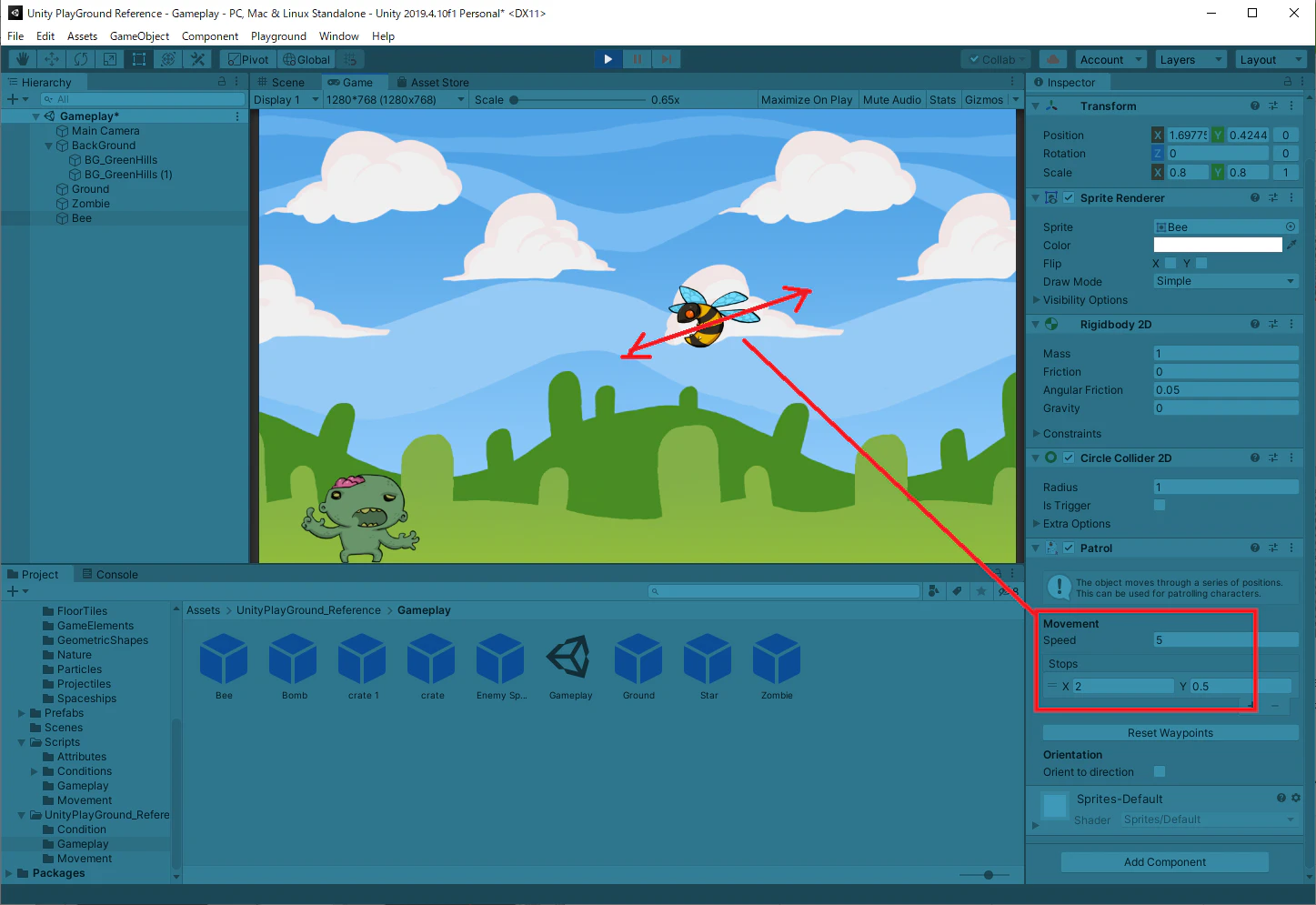Select the Scale tool

[x=110, y=59]
